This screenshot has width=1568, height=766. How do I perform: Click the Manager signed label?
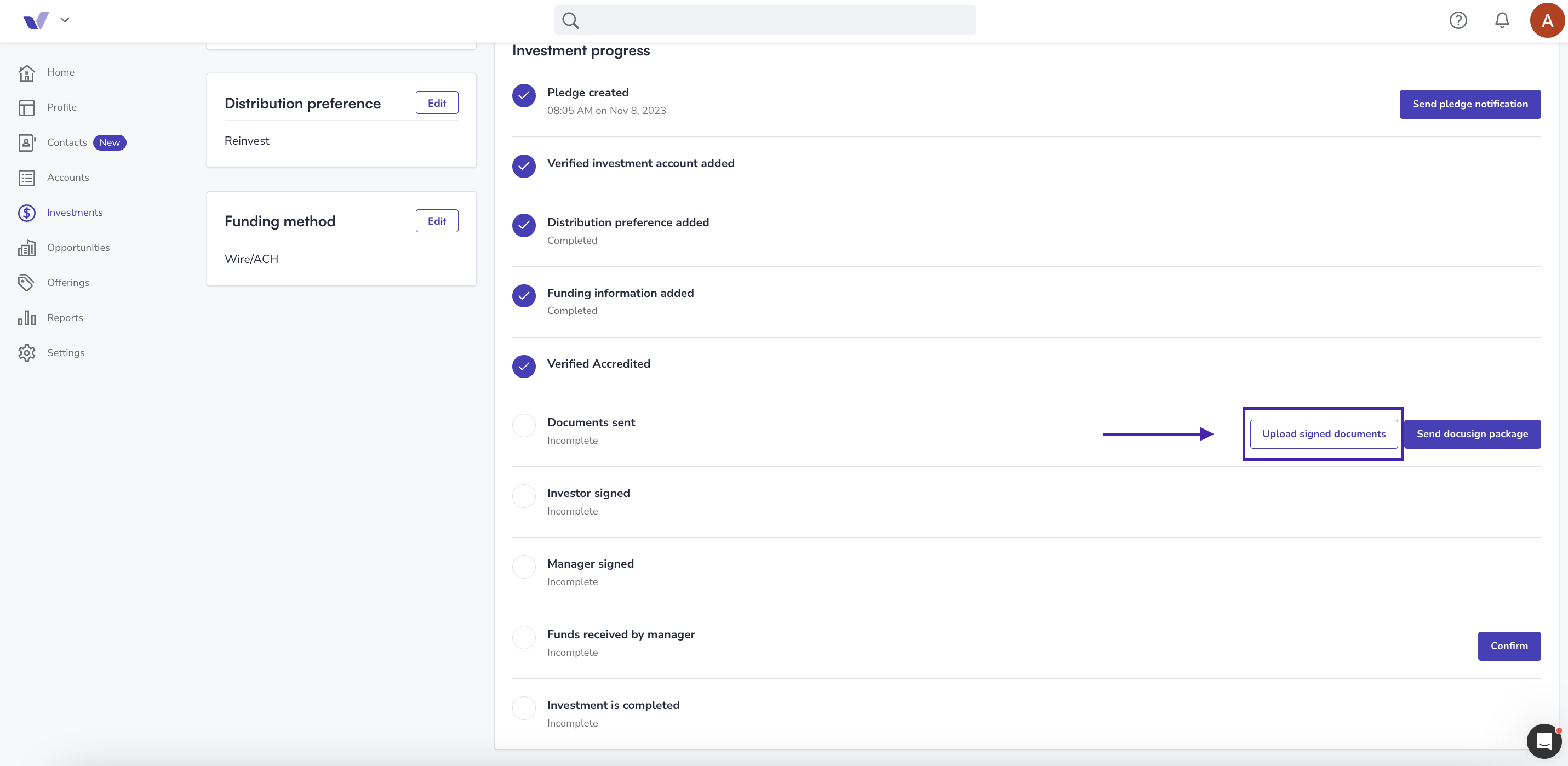(x=590, y=564)
